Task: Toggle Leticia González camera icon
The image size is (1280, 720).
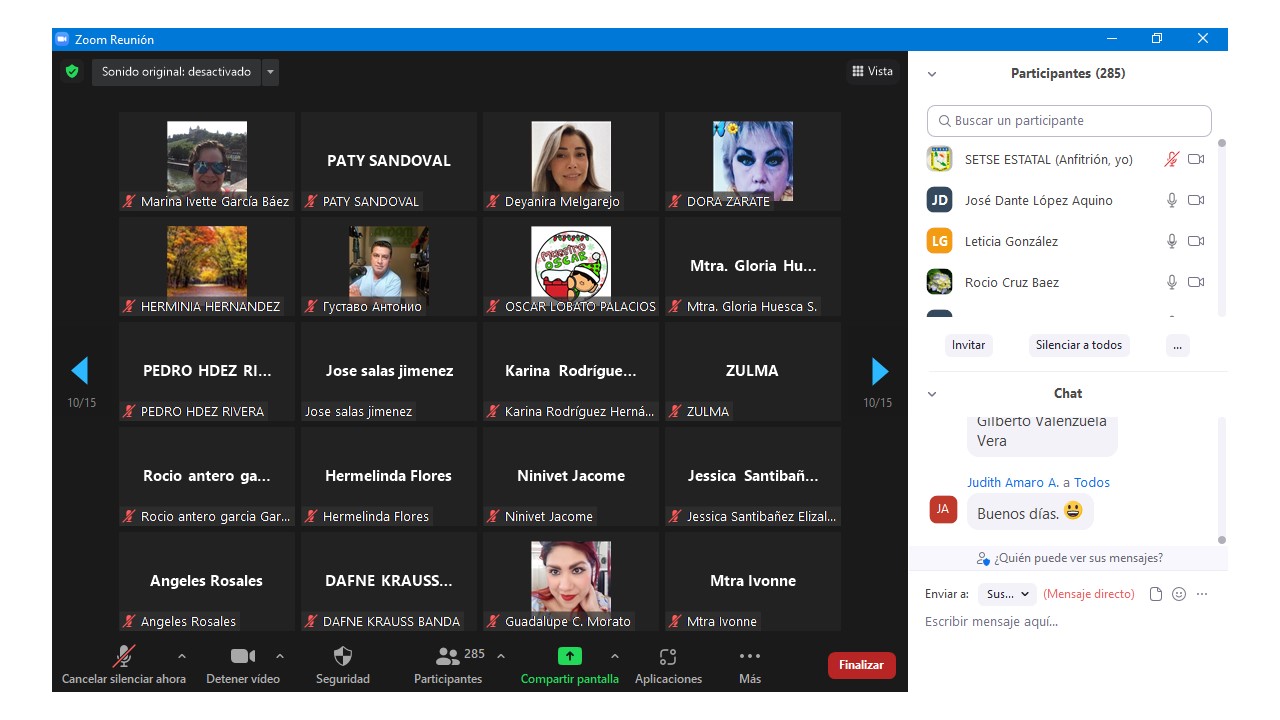Action: coord(1196,241)
